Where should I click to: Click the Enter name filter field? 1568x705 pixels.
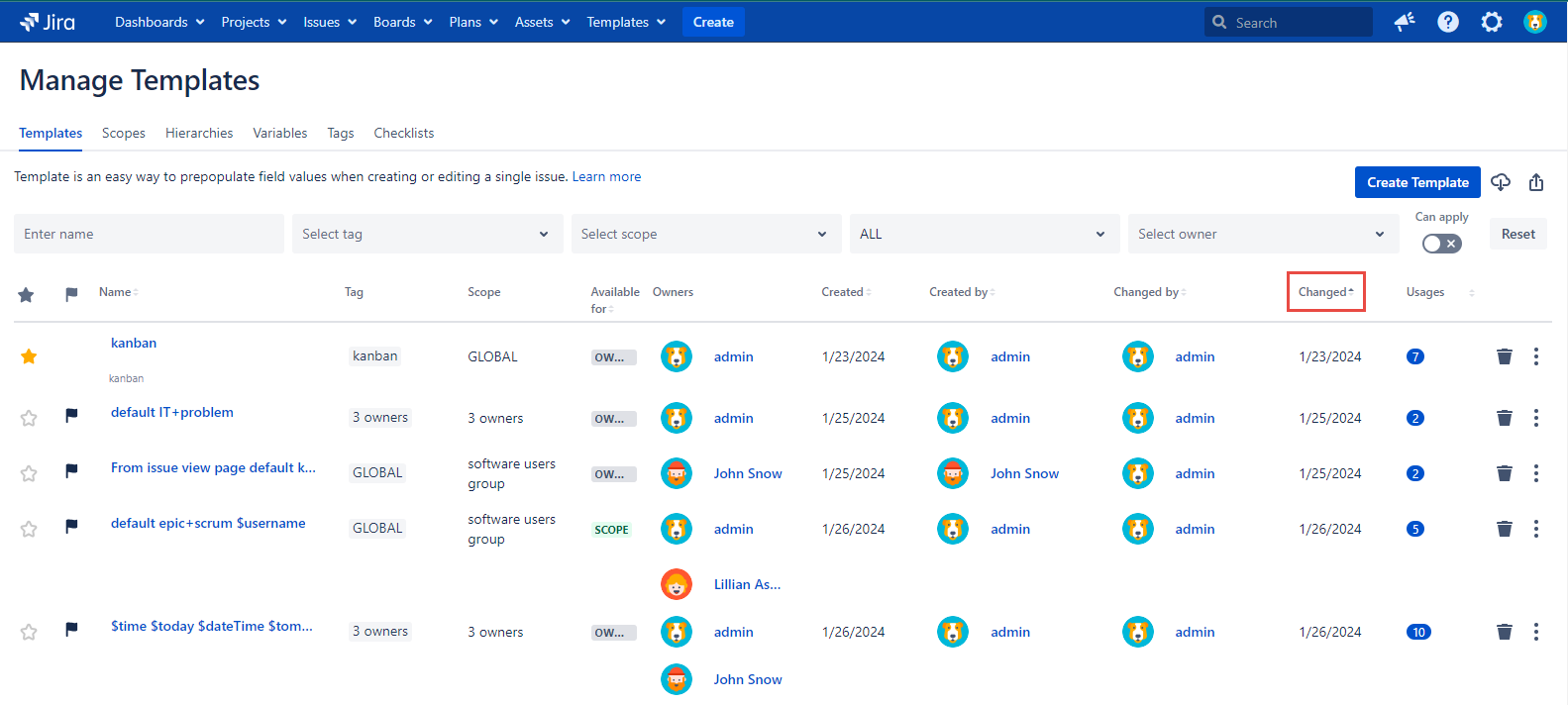149,234
